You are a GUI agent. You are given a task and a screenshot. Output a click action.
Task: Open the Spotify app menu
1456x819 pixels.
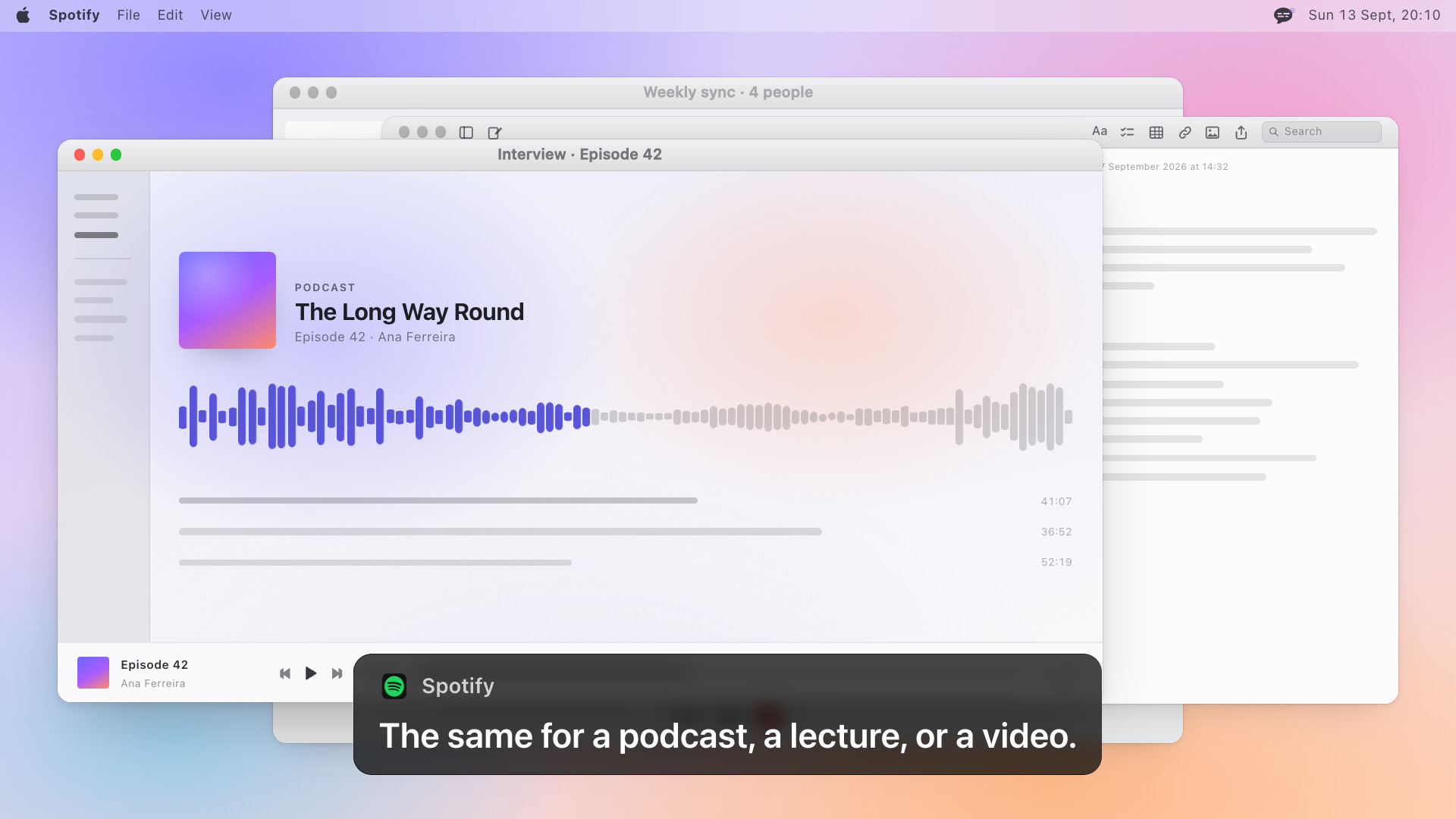pos(74,15)
